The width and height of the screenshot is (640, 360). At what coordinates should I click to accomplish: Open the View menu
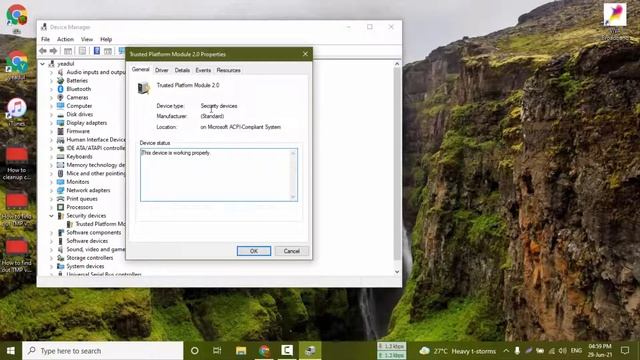(x=87, y=39)
